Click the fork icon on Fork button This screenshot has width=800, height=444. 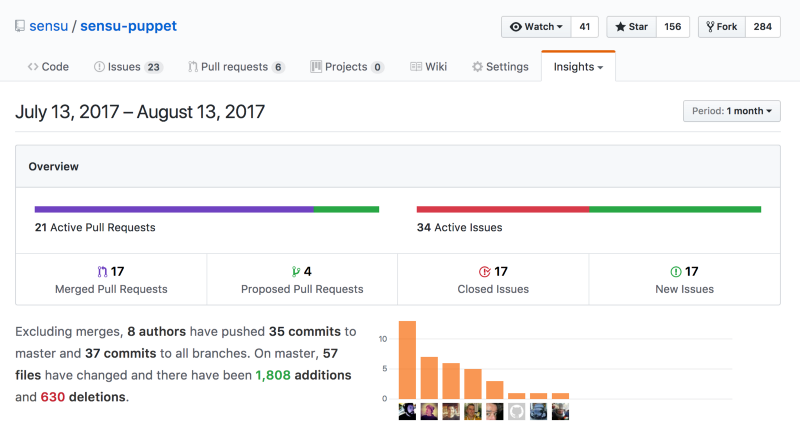(710, 27)
